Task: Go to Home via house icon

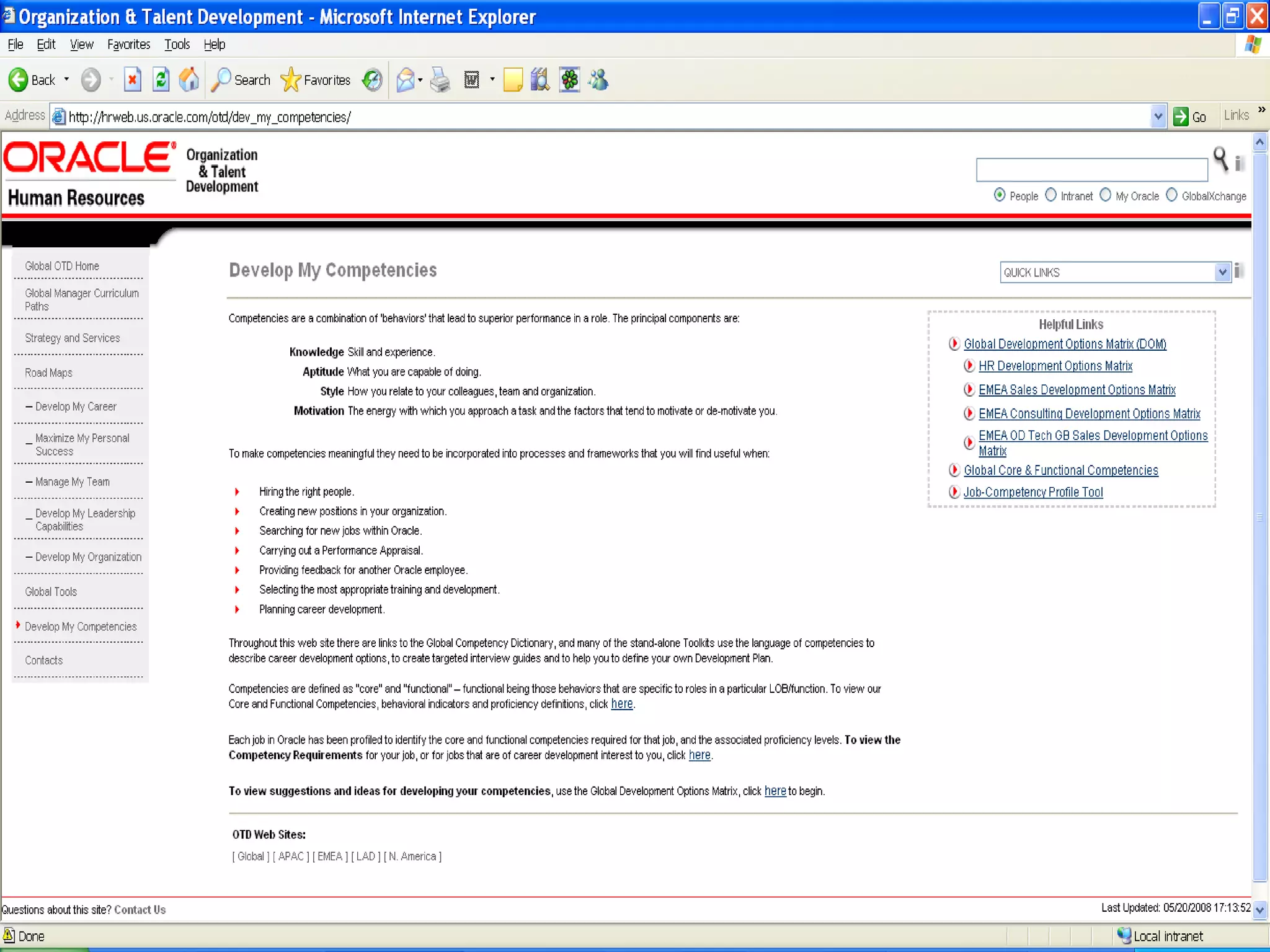Action: click(x=189, y=80)
